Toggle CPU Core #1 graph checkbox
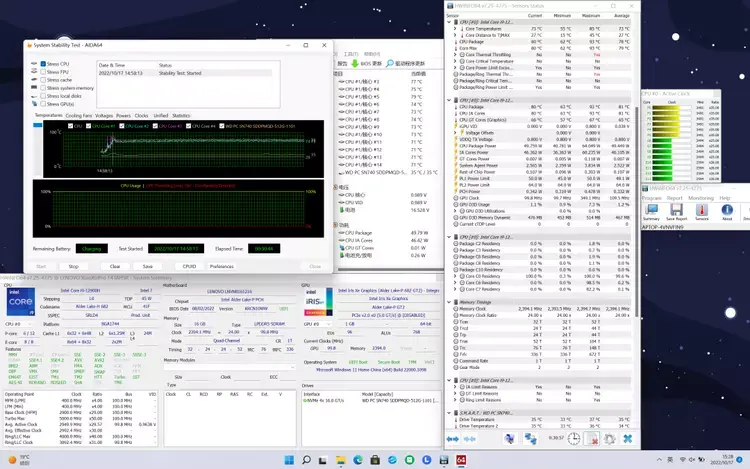This screenshot has height=469, width=750. click(x=88, y=126)
